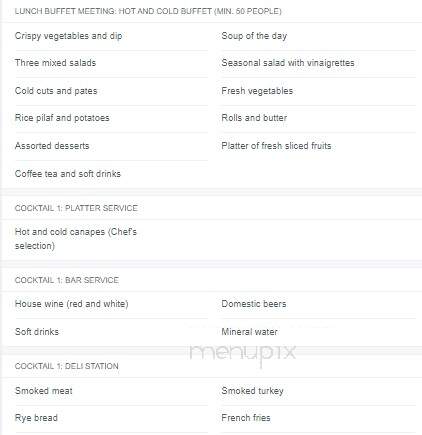The width and height of the screenshot is (422, 435).
Task: Select Coffee tea and soft drinks
Action: (x=68, y=174)
